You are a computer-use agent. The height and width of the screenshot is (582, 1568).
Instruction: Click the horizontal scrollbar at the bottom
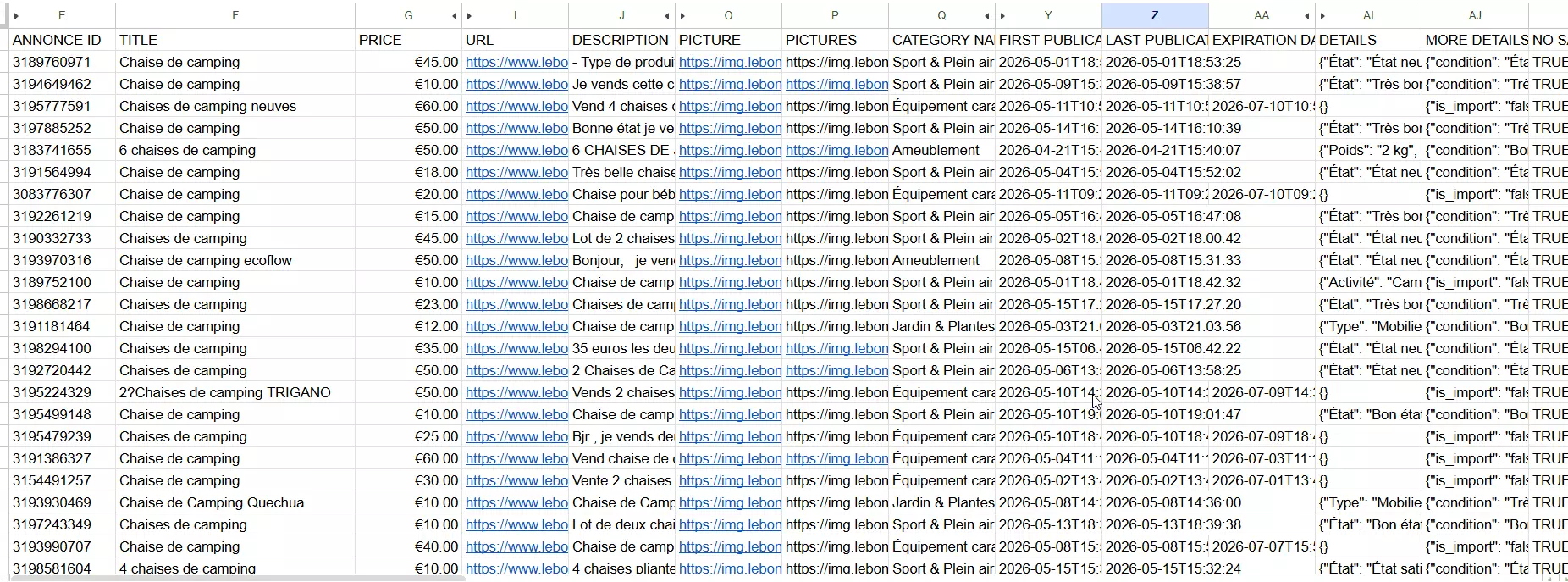(x=237, y=579)
